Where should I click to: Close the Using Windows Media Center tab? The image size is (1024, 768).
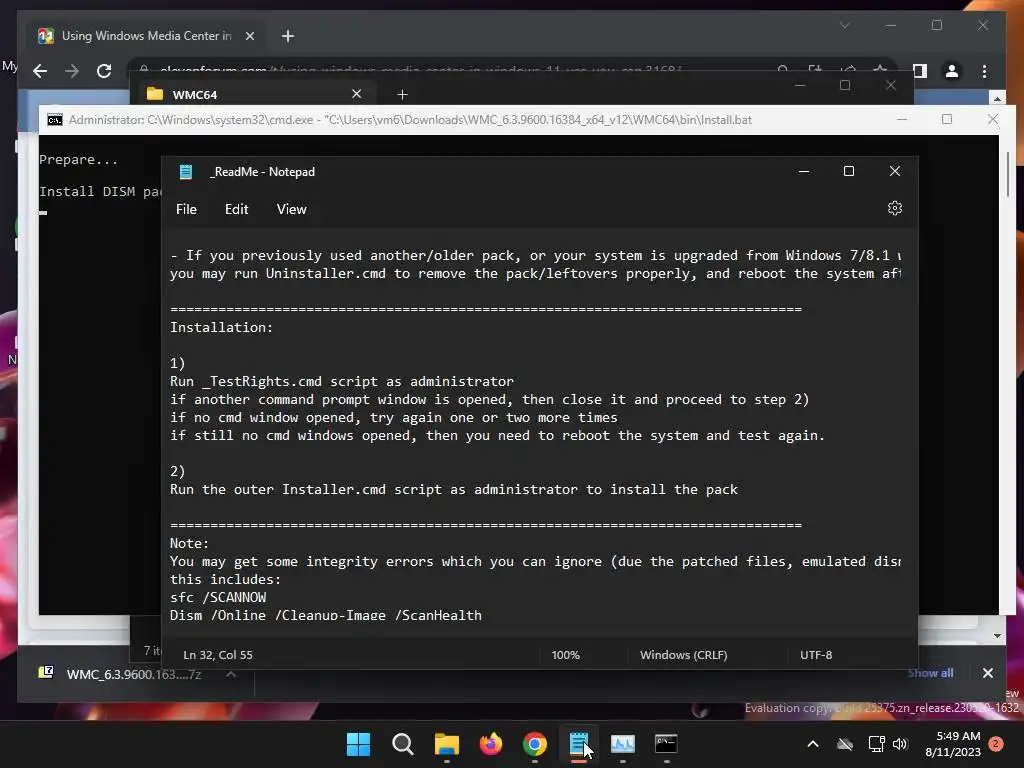(x=249, y=36)
